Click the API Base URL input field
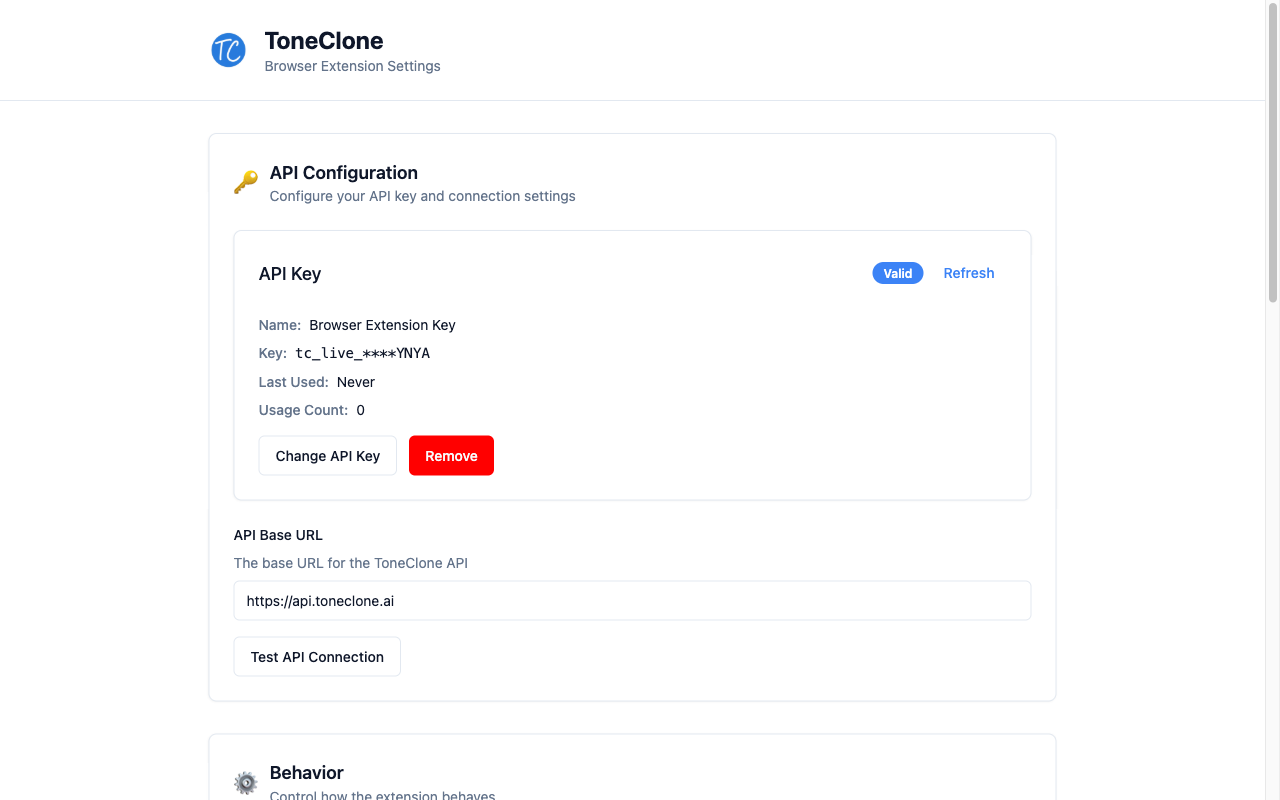This screenshot has height=800, width=1280. pyautogui.click(x=632, y=600)
